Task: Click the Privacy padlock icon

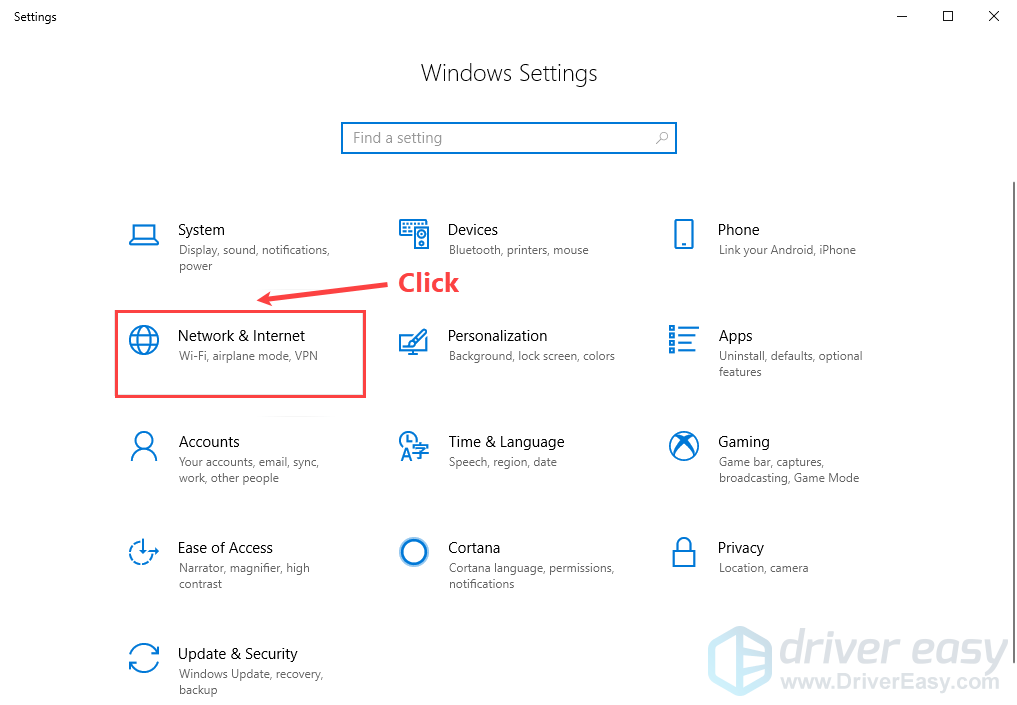Action: click(684, 552)
